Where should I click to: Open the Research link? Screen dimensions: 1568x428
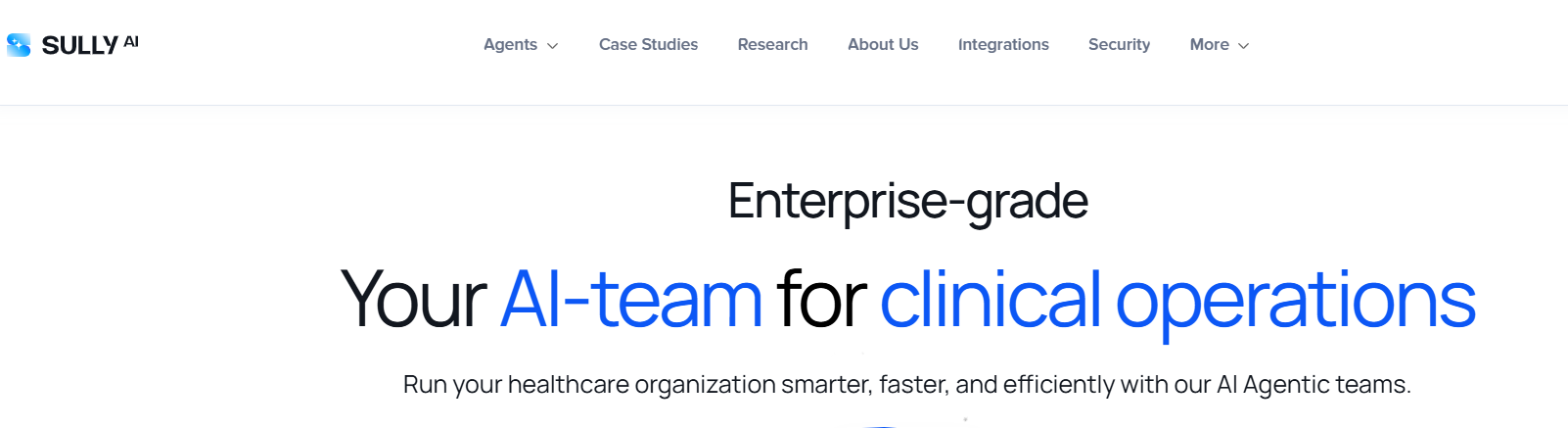772,45
